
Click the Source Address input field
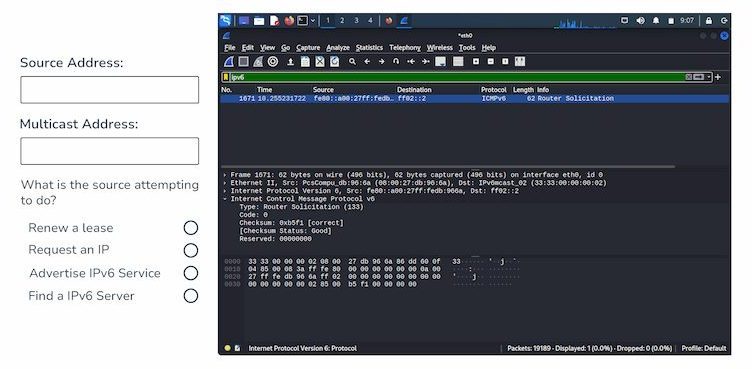pos(109,90)
